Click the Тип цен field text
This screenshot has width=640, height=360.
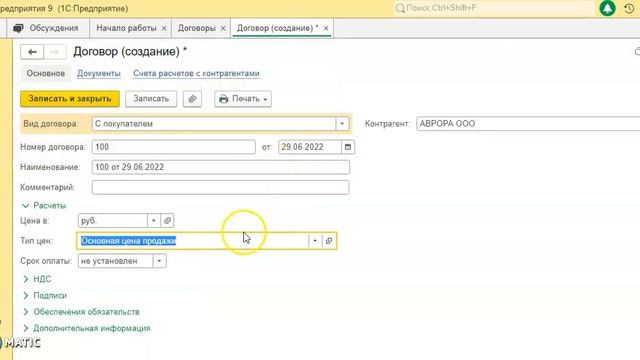pos(128,241)
